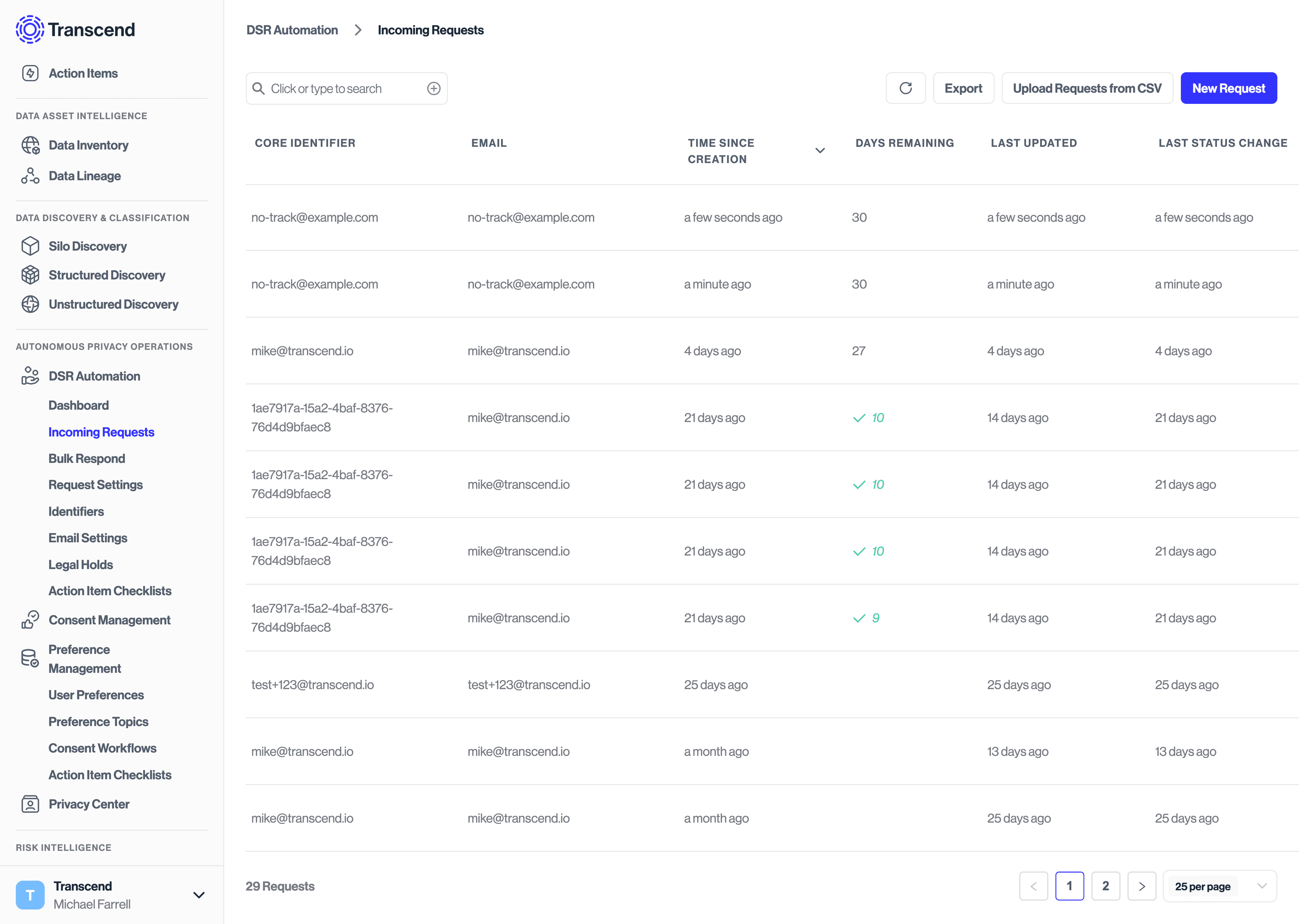Open the Bulk Respond section
The width and height of the screenshot is (1299, 924).
[87, 458]
